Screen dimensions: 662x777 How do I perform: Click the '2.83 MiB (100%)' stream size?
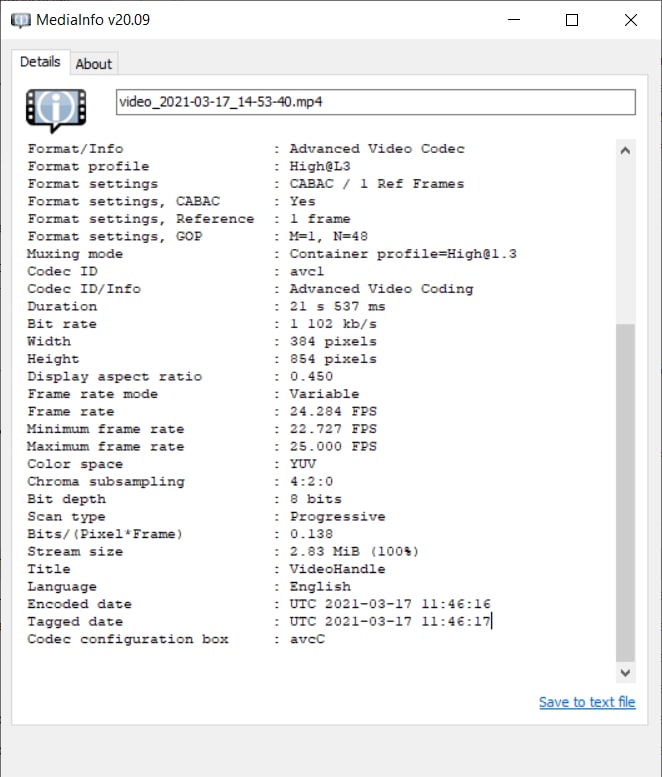tap(354, 552)
